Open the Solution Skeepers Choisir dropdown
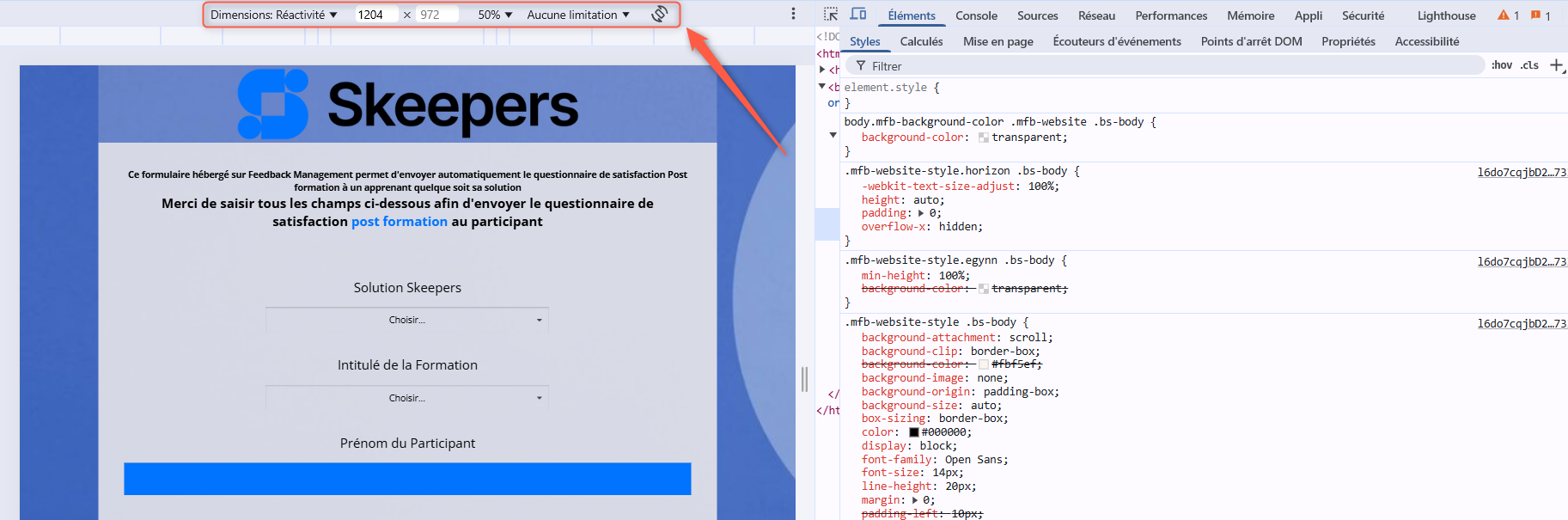The height and width of the screenshot is (520, 1568). click(407, 320)
